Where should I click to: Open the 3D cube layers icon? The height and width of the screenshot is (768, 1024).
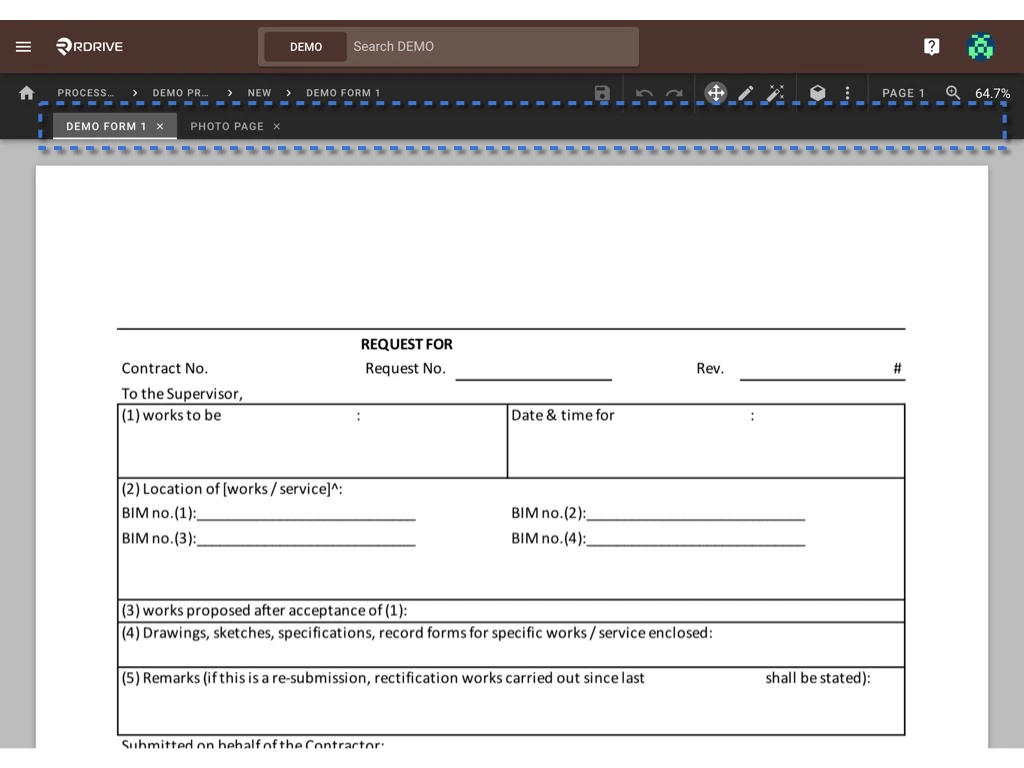click(x=817, y=92)
